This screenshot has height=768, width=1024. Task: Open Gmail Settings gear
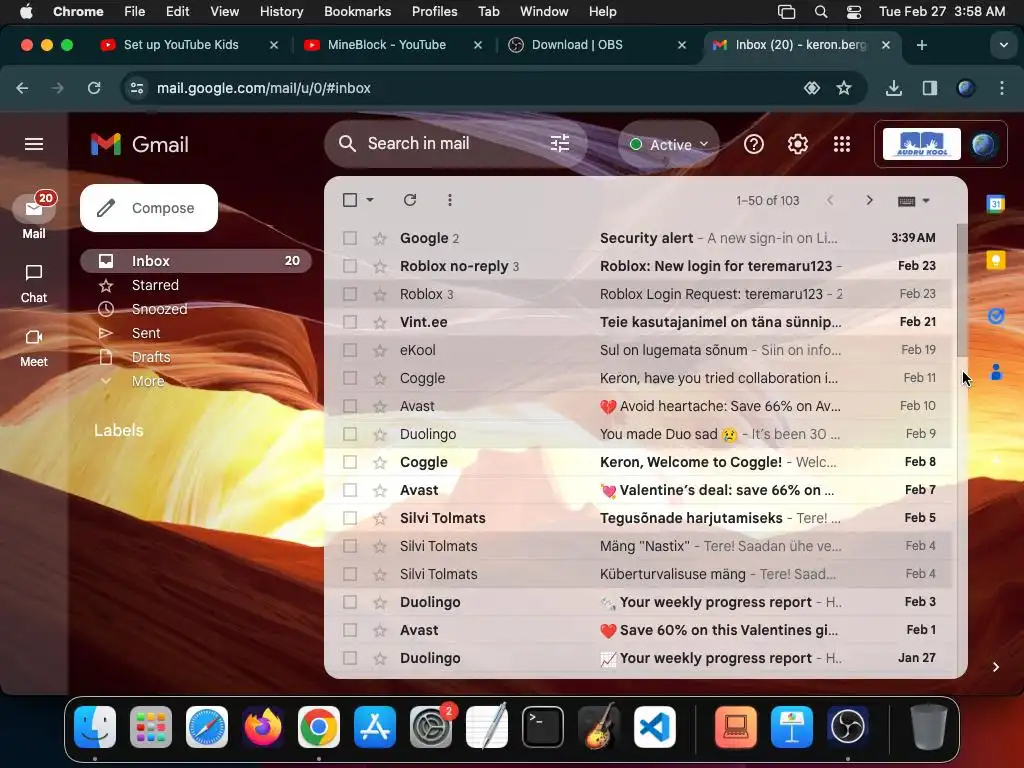click(x=797, y=144)
